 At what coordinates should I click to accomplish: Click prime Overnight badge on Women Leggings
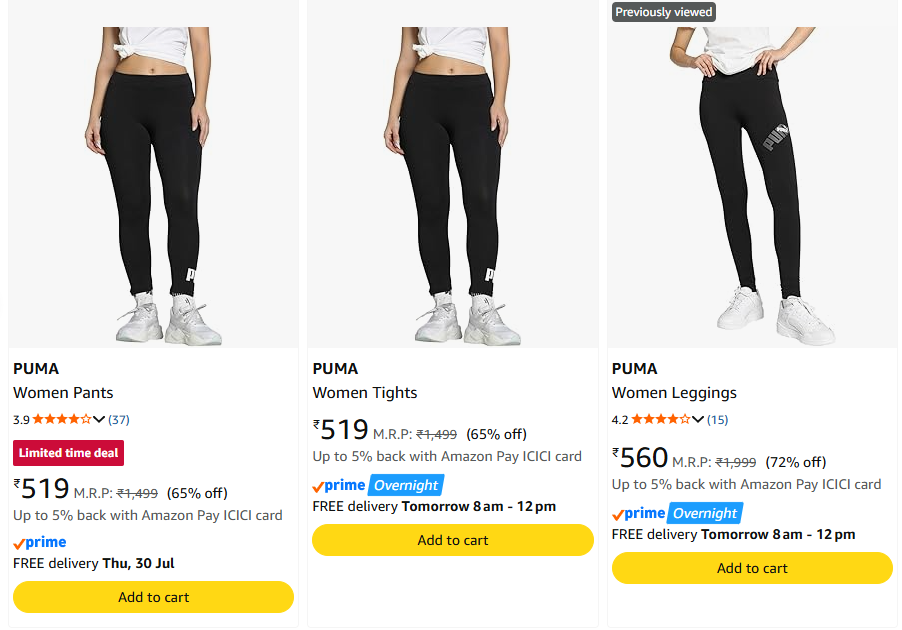tap(677, 513)
